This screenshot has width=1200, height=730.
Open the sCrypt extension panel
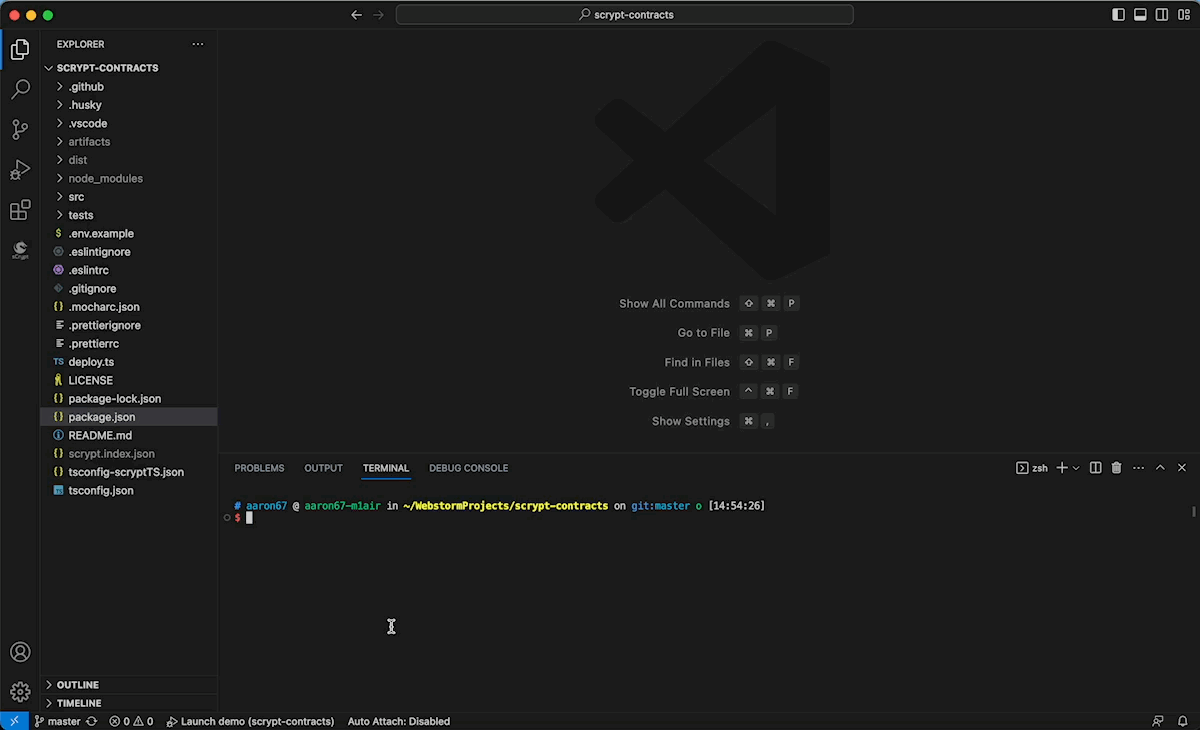(x=20, y=249)
